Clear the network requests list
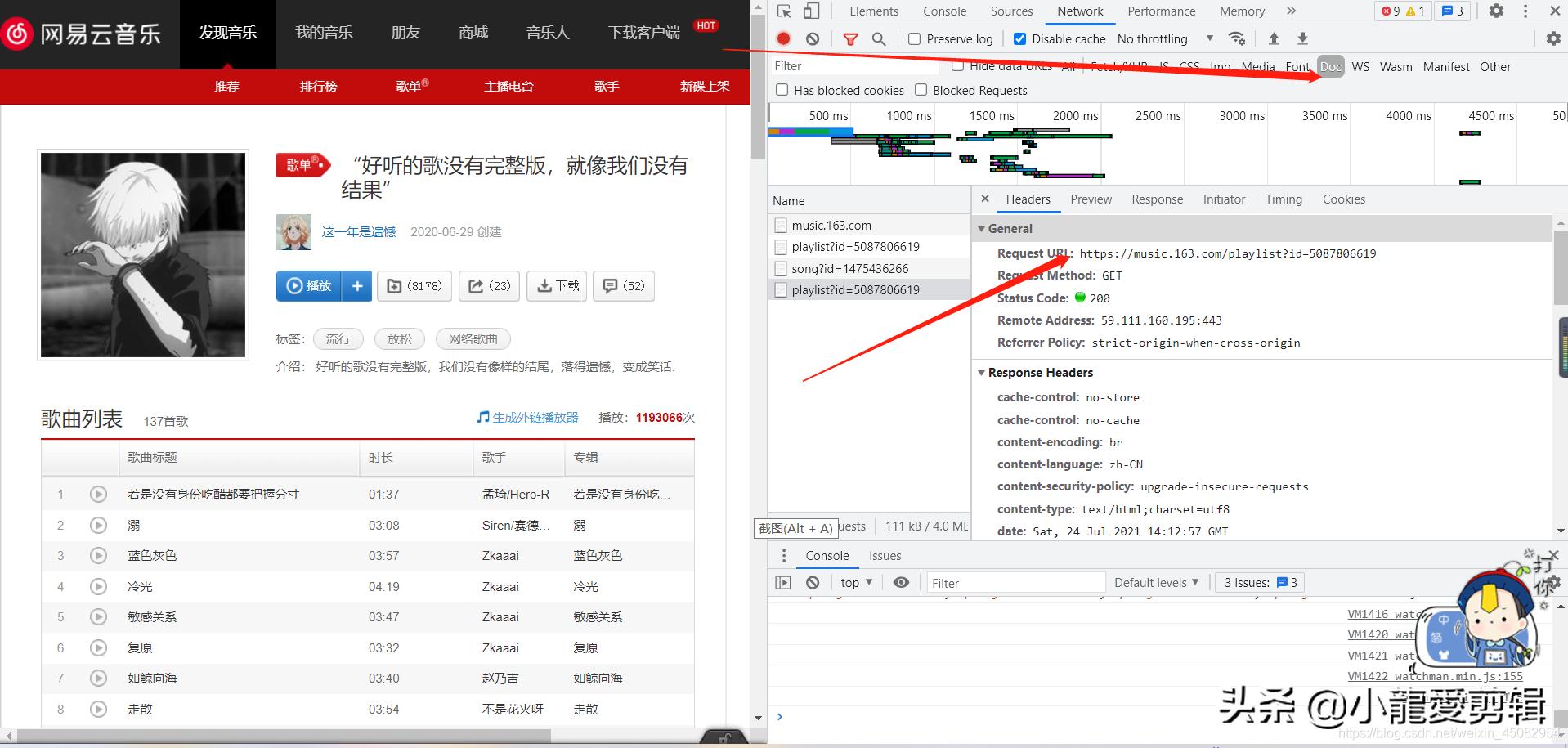1568x748 pixels. click(812, 38)
